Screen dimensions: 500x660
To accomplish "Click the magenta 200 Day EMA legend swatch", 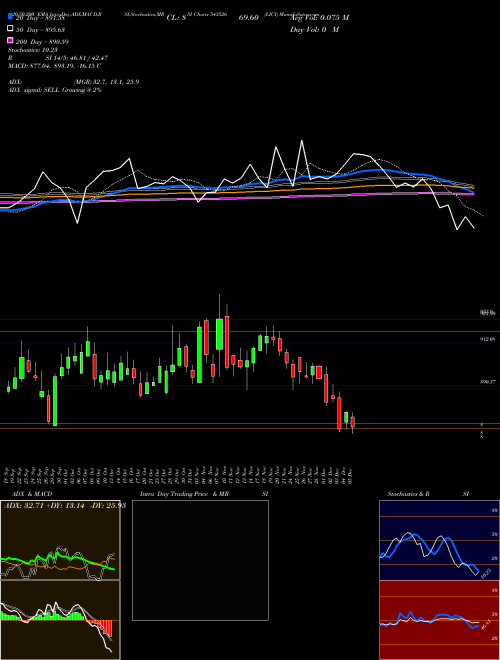I will tap(10, 40).
